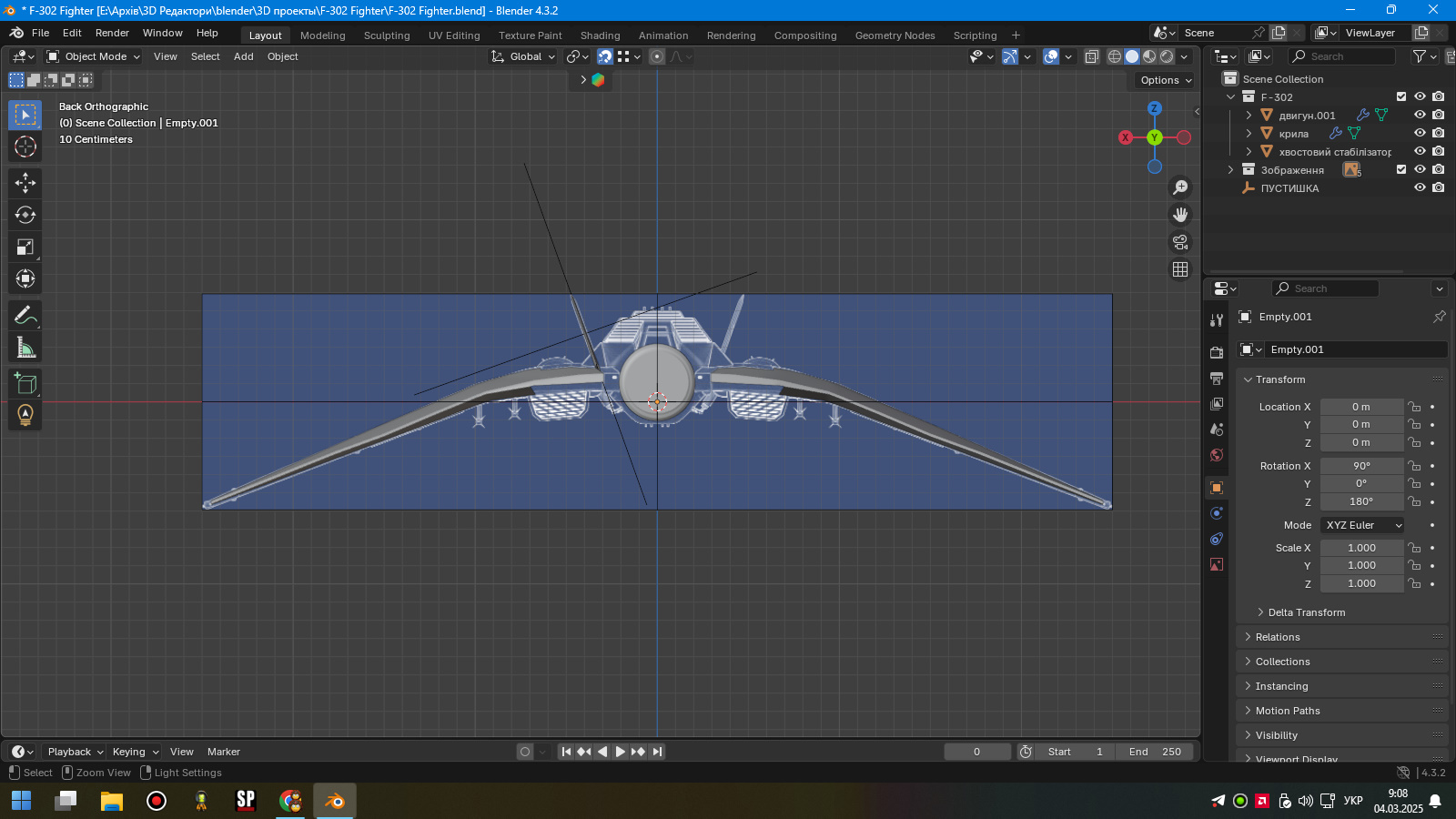The image size is (1456, 819).
Task: Expand the Collections panel
Action: (x=1283, y=662)
